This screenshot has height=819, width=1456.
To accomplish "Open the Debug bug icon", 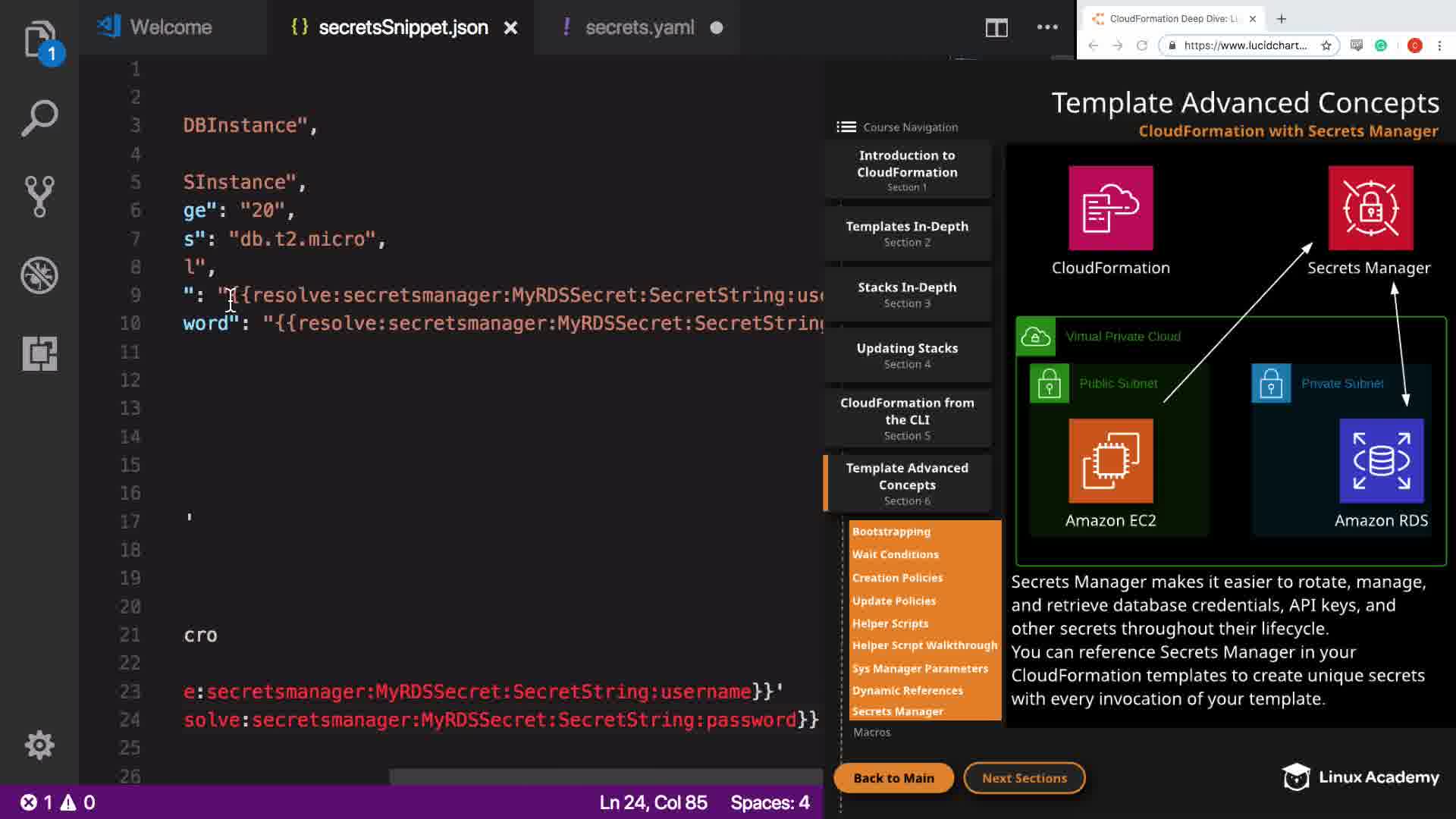I will pos(39,275).
